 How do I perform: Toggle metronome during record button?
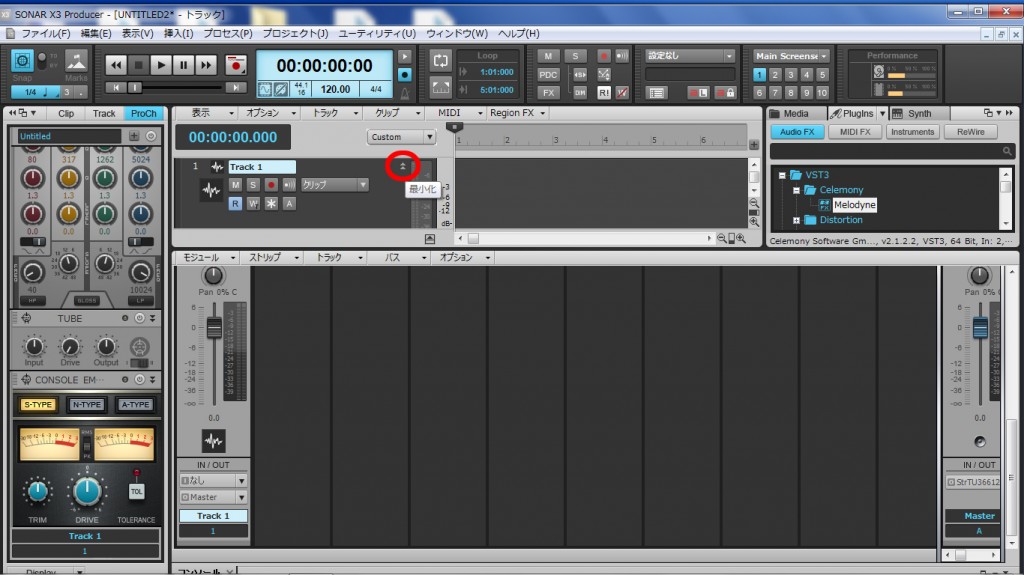[x=404, y=74]
